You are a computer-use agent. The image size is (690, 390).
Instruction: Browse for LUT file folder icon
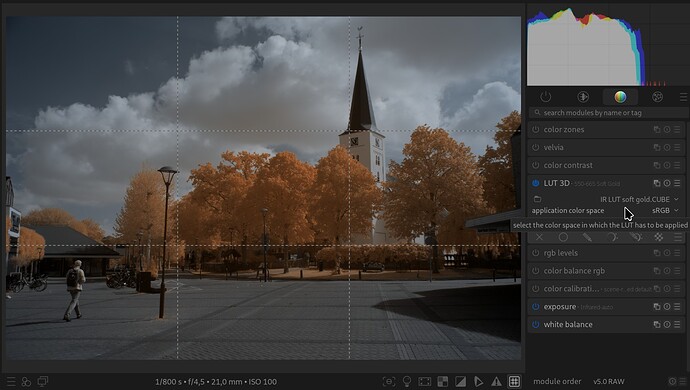tap(537, 199)
